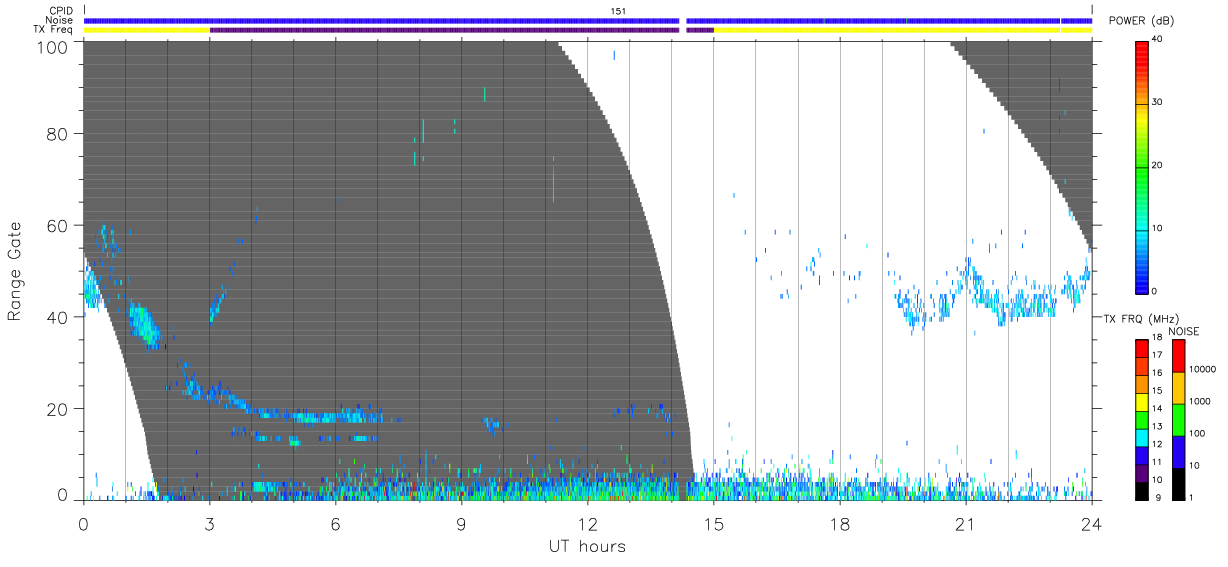
Task: Click the "TX Freq" row label above the plot
Action: click(x=54, y=29)
